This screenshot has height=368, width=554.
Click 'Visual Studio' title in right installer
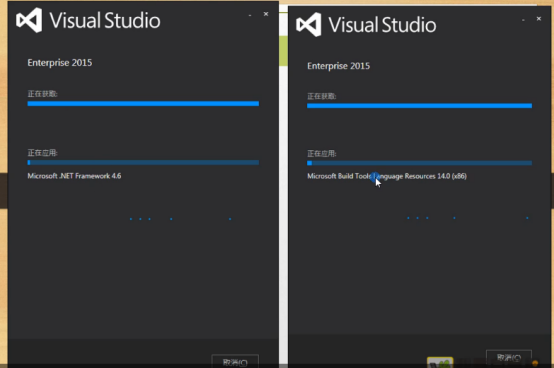[x=382, y=25]
